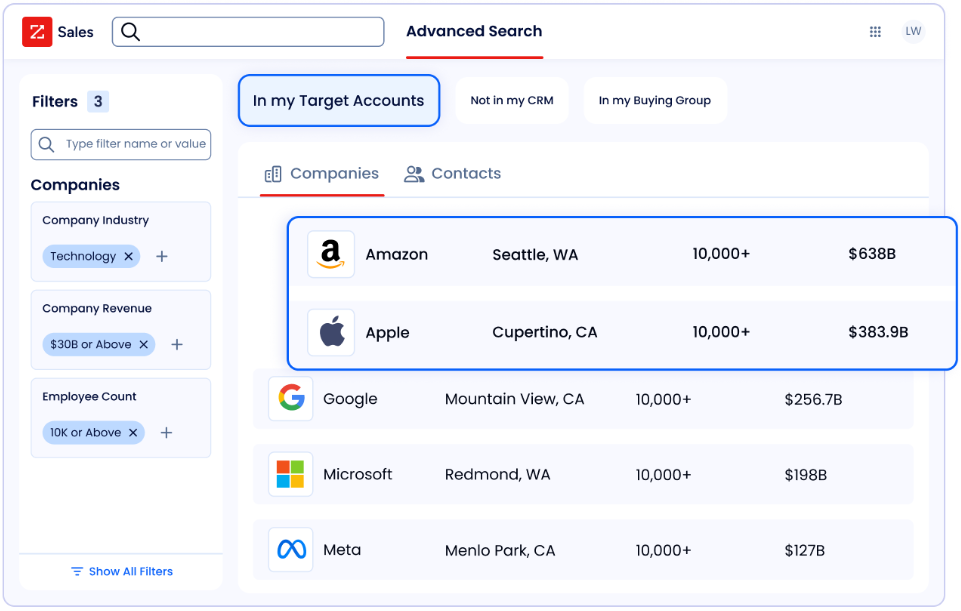961x611 pixels.
Task: Open Show All Filters link
Action: (x=122, y=572)
